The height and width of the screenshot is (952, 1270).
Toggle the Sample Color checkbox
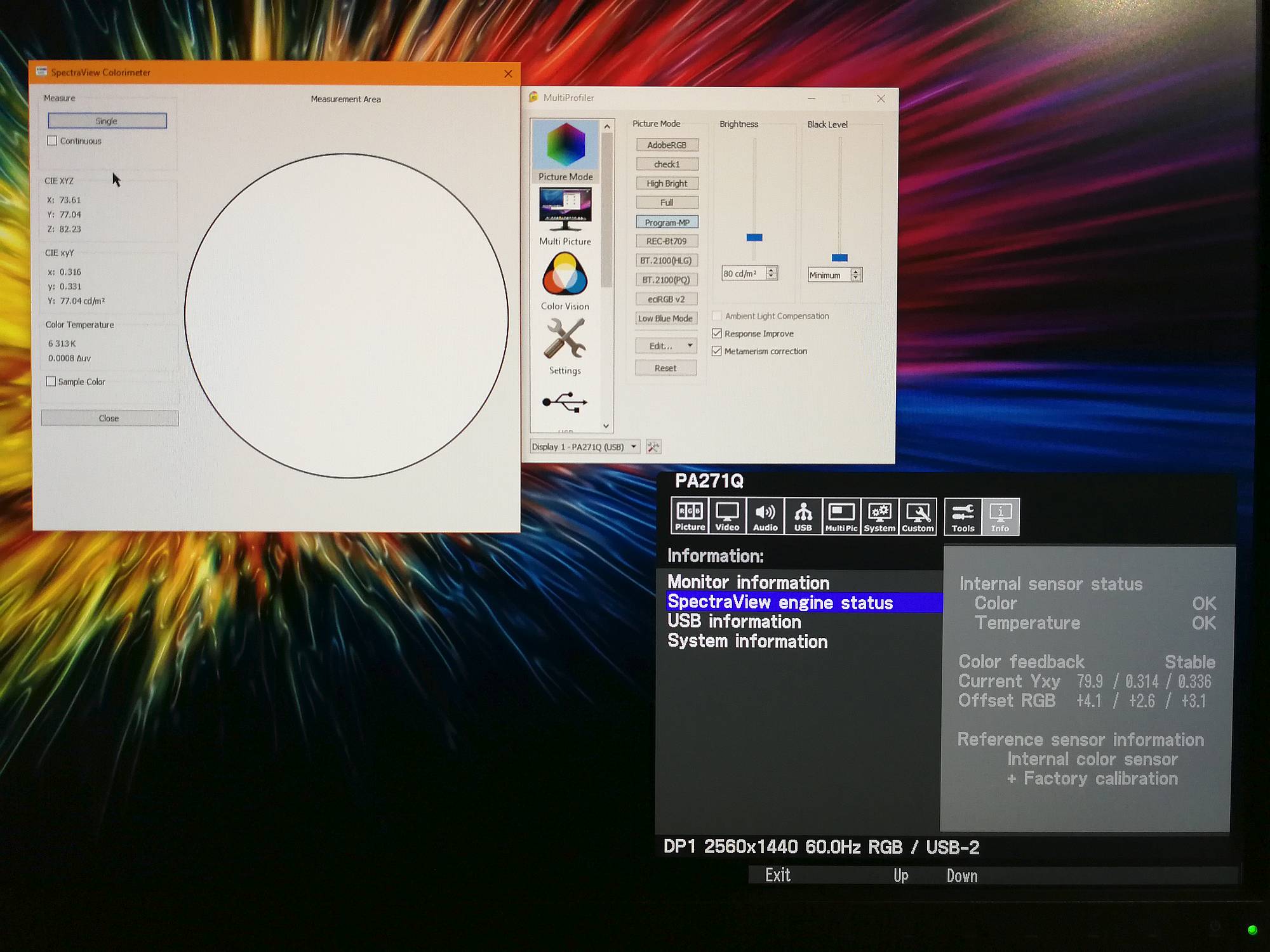click(51, 381)
